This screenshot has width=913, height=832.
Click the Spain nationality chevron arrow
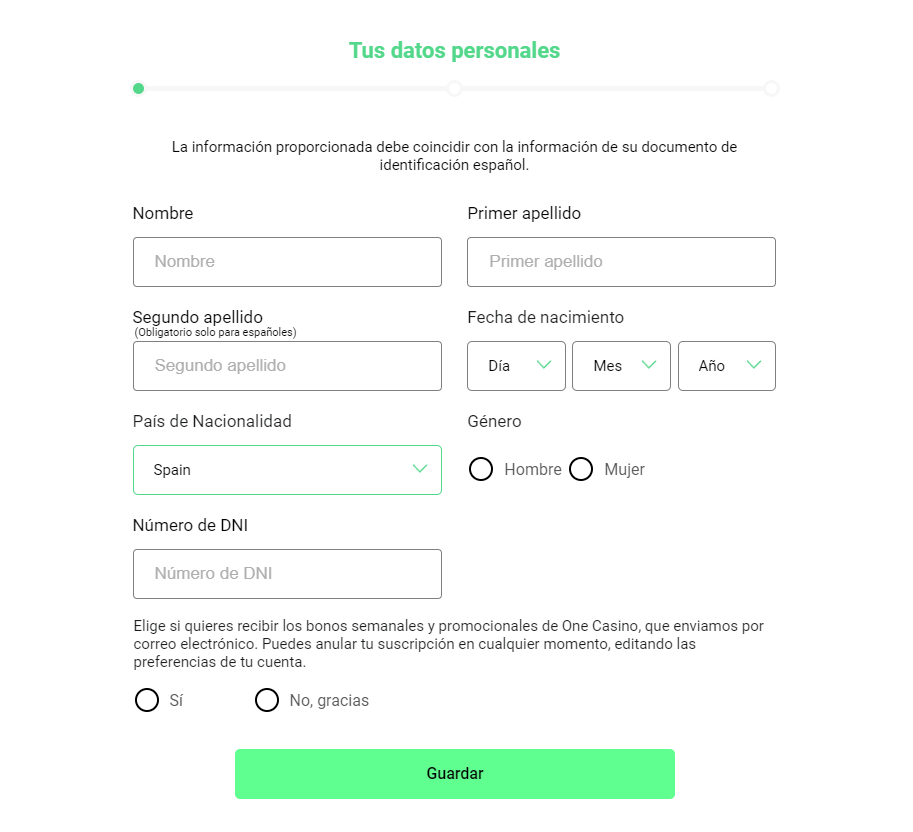[x=420, y=469]
